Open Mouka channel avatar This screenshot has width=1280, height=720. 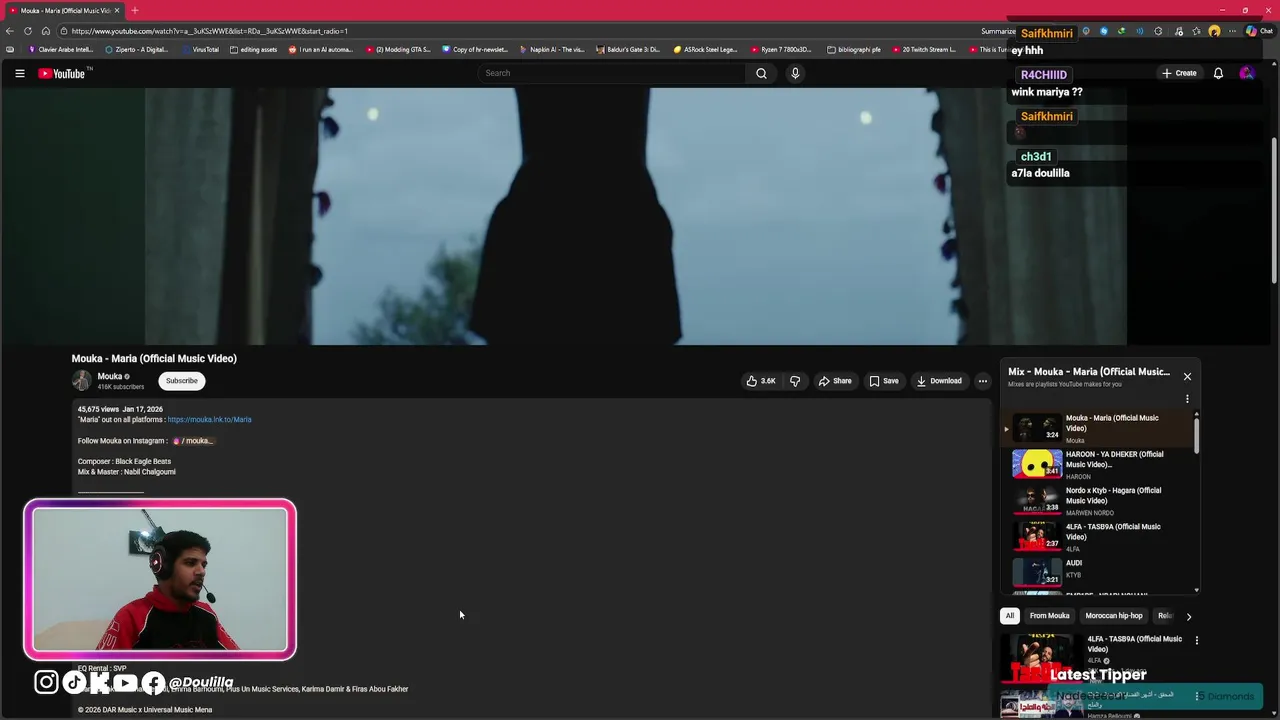81,380
